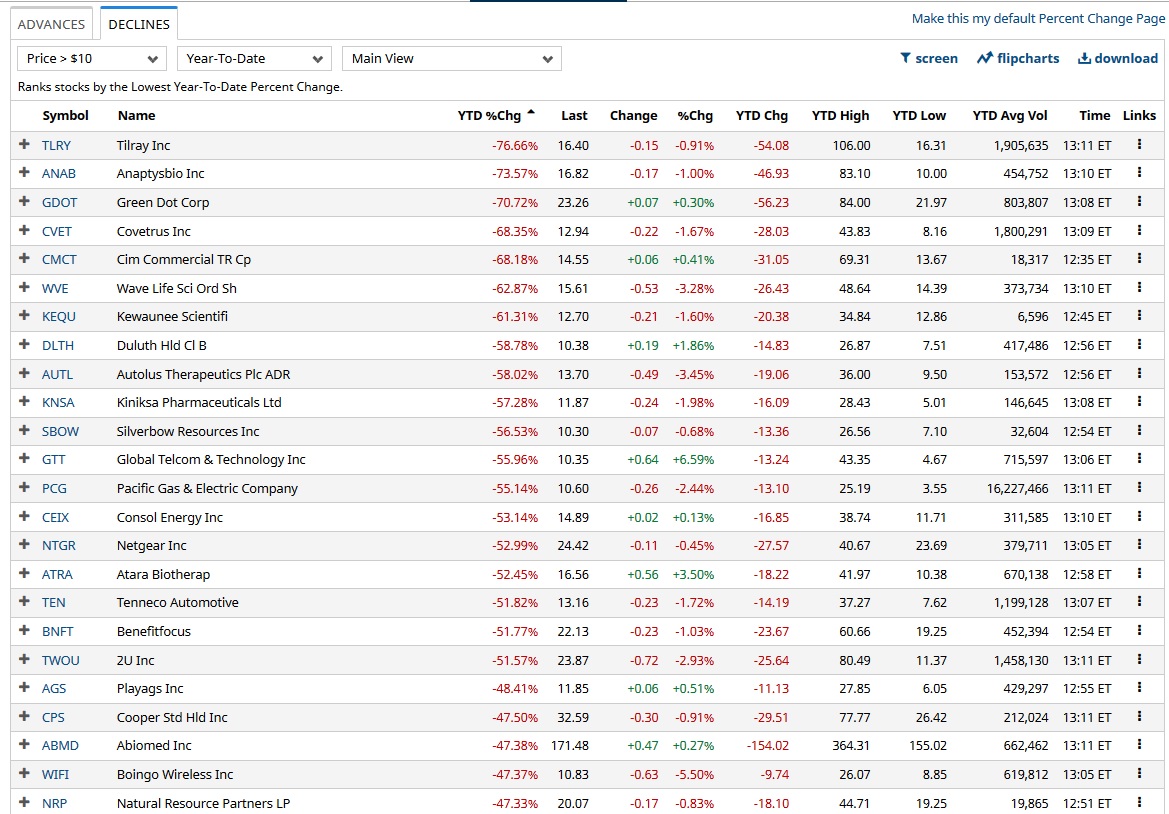The width and height of the screenshot is (1169, 814).
Task: Expand the SBOW row details
Action: point(24,430)
